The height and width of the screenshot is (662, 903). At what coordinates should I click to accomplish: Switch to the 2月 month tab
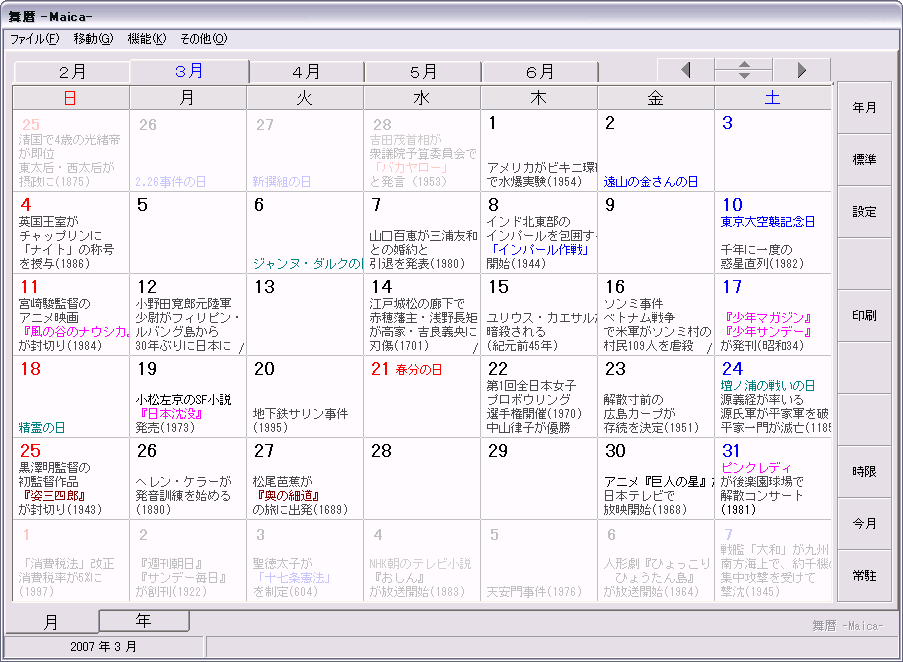click(72, 72)
